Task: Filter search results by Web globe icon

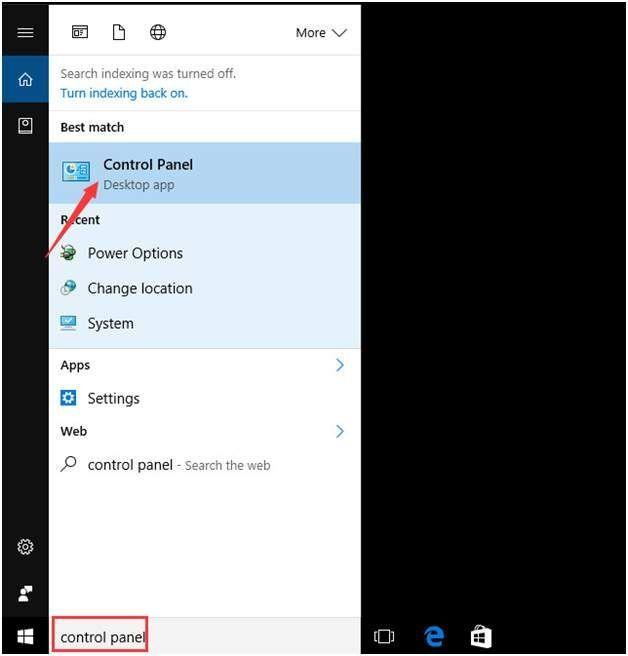Action: tap(158, 32)
